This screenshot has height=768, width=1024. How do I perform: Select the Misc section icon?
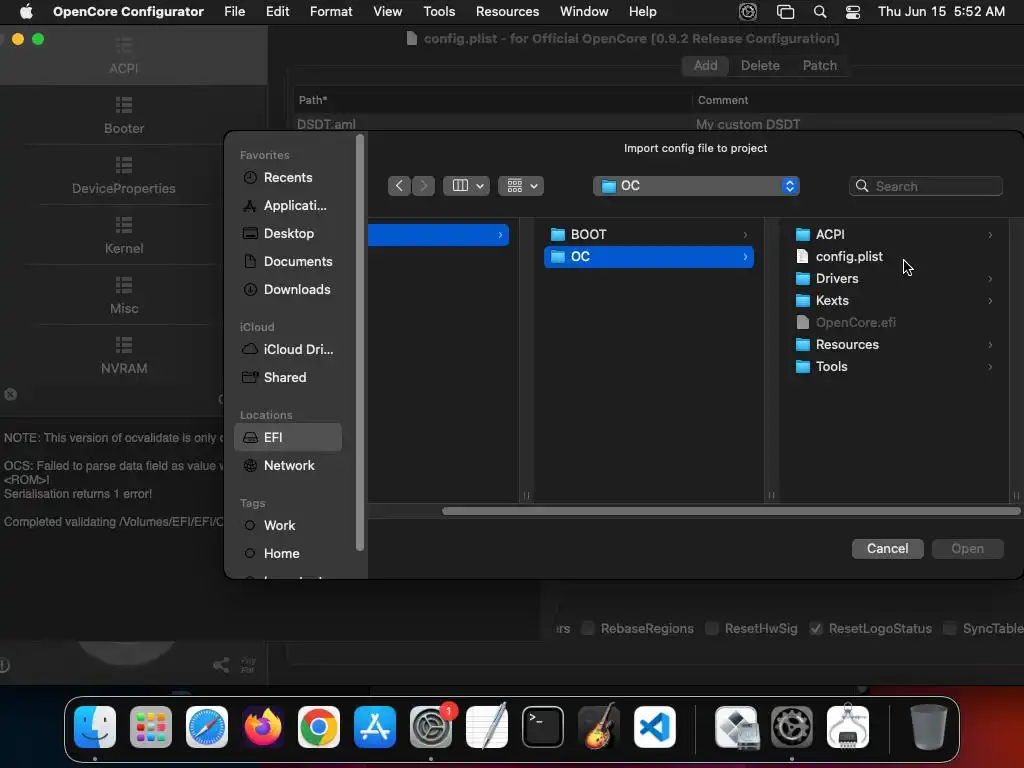124,285
